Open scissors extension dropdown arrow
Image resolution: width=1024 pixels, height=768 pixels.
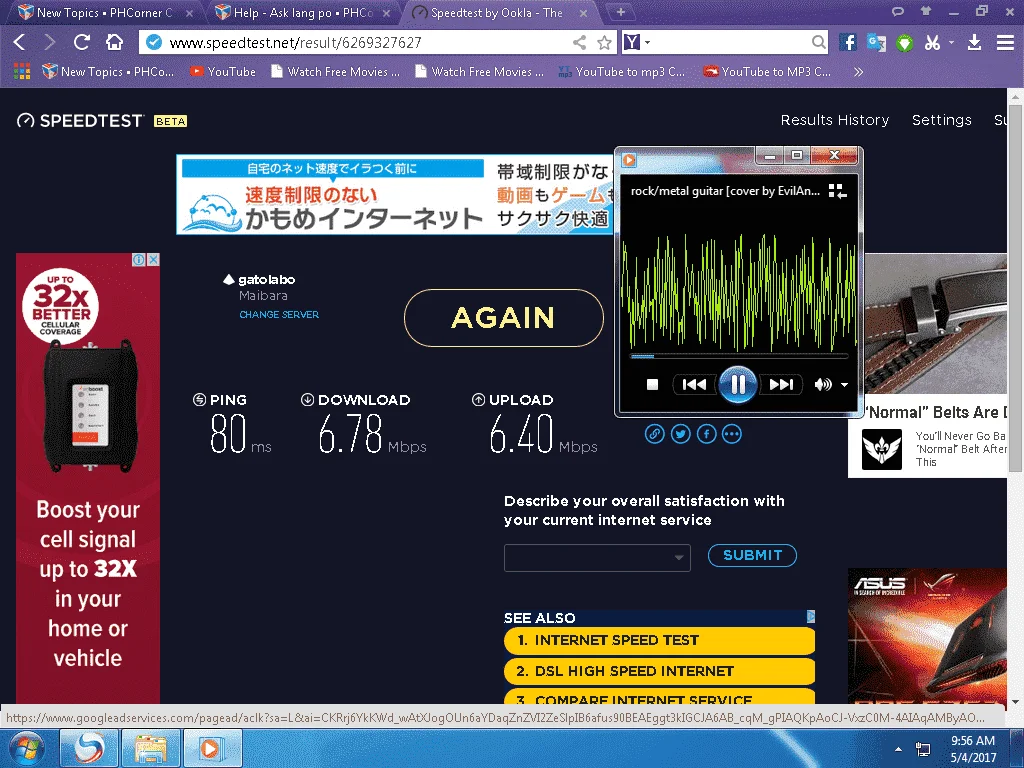951,42
